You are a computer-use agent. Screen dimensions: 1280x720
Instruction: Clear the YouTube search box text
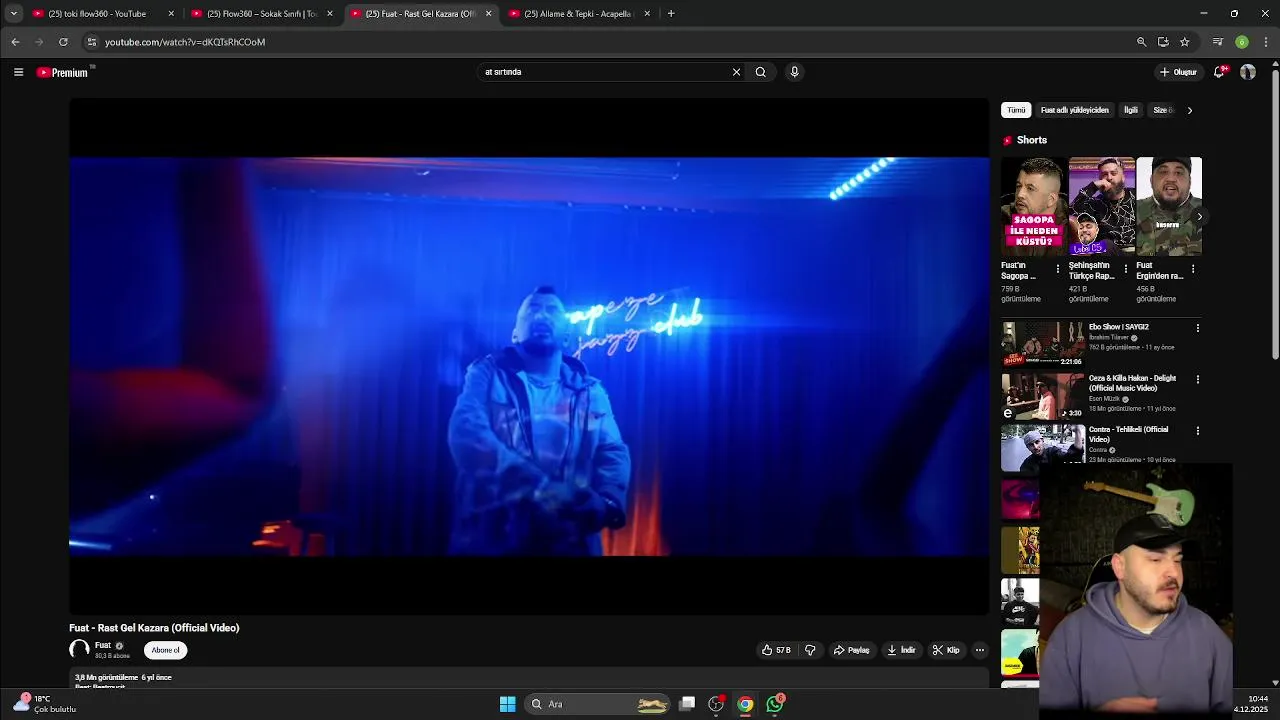[736, 72]
